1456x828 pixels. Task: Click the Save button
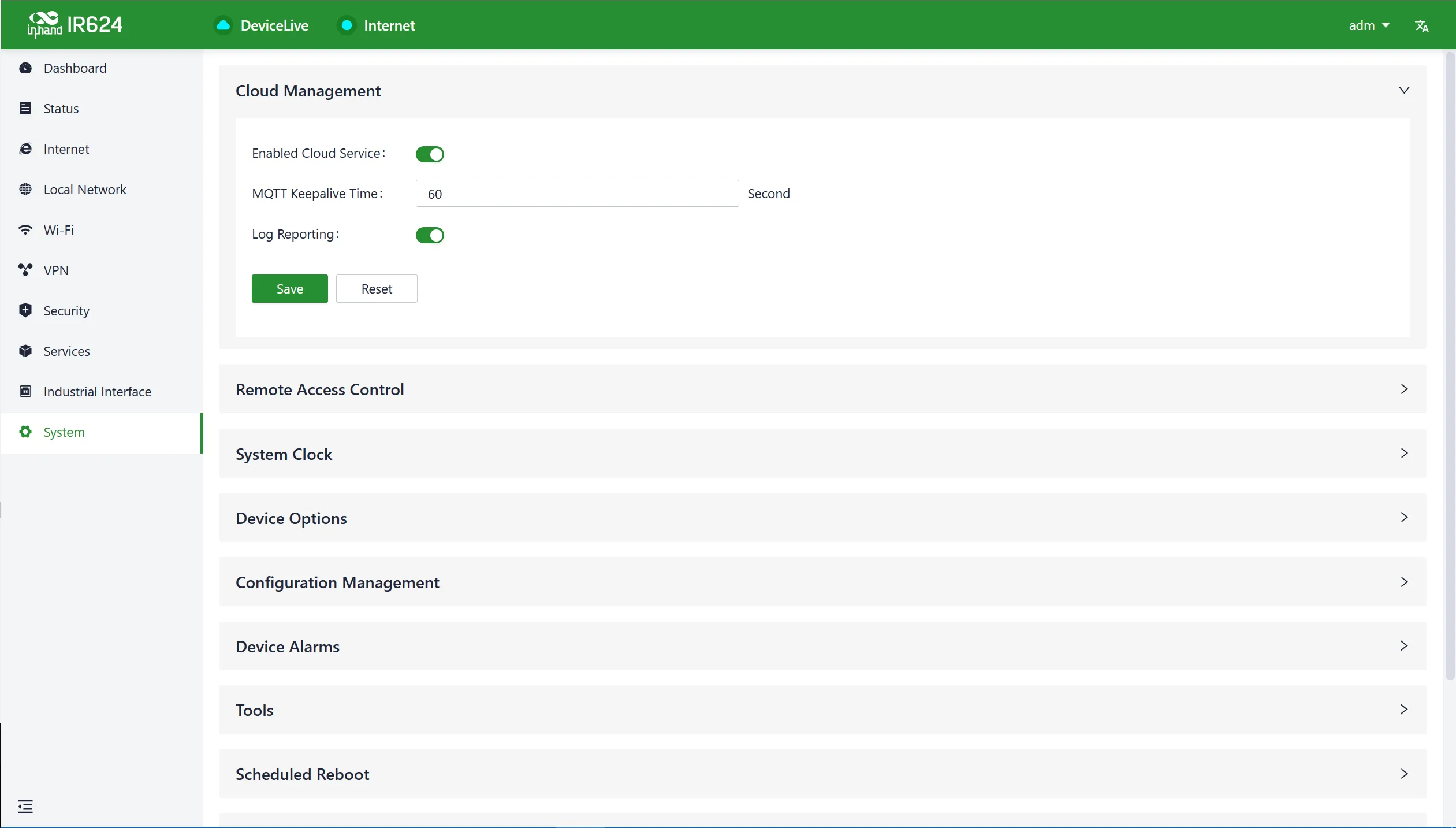point(290,288)
